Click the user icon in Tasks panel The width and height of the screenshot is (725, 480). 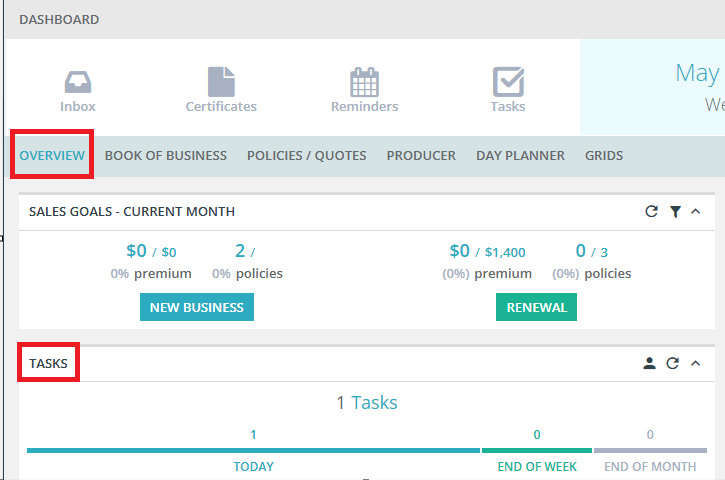point(649,363)
